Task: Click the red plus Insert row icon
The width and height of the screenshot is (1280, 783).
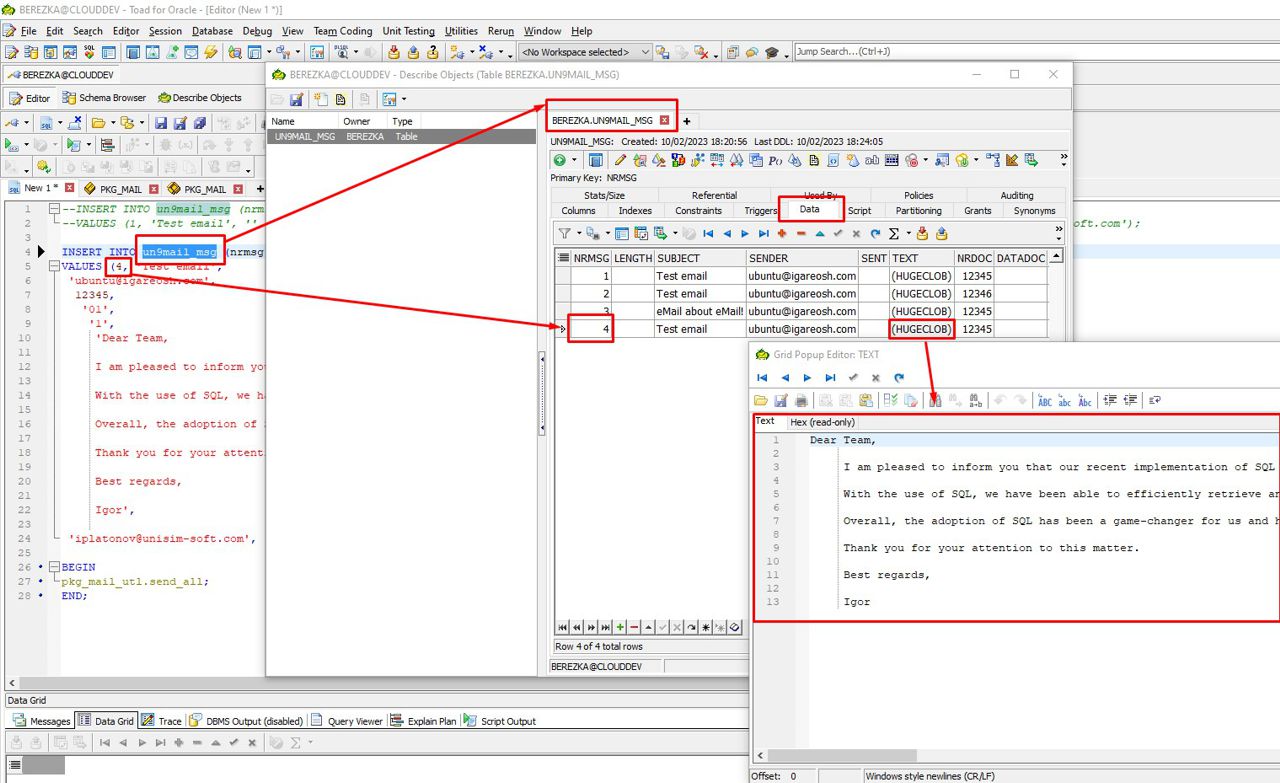Action: pos(782,233)
